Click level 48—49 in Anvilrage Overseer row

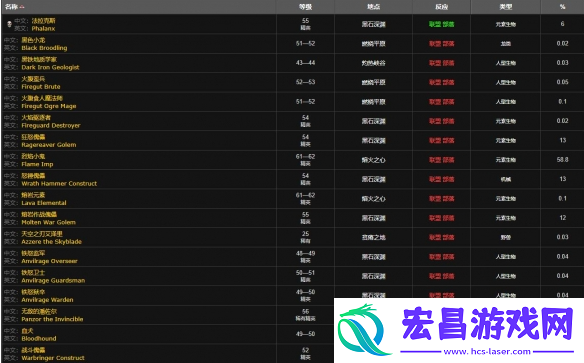click(x=305, y=254)
